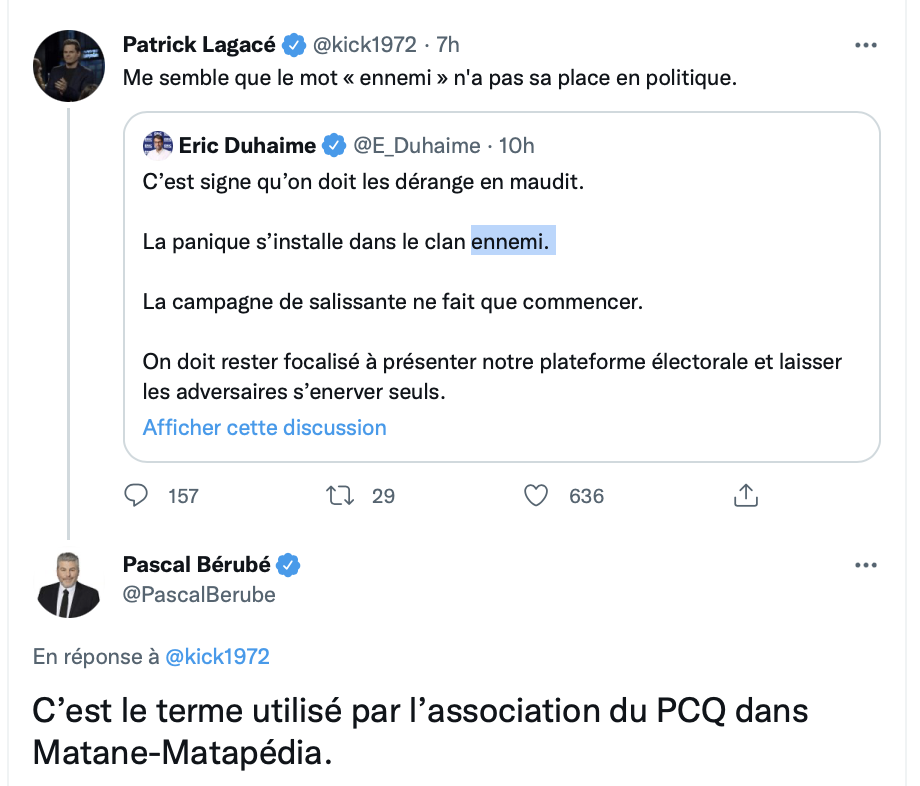Open more options on Patrick Lagacé's tweet
Viewport: 920px width, 786px height.
(x=866, y=45)
